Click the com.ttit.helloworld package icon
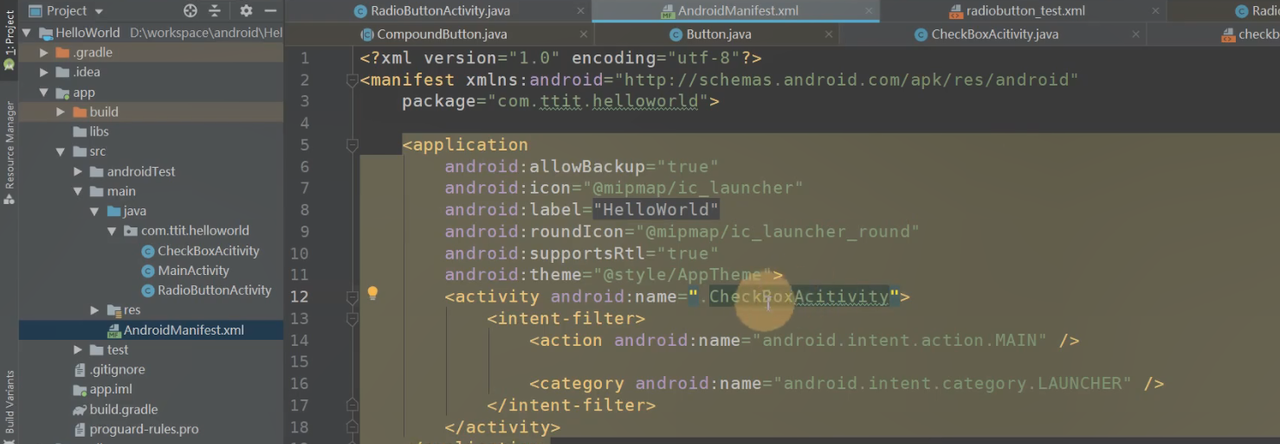The width and height of the screenshot is (1280, 444). coord(130,231)
